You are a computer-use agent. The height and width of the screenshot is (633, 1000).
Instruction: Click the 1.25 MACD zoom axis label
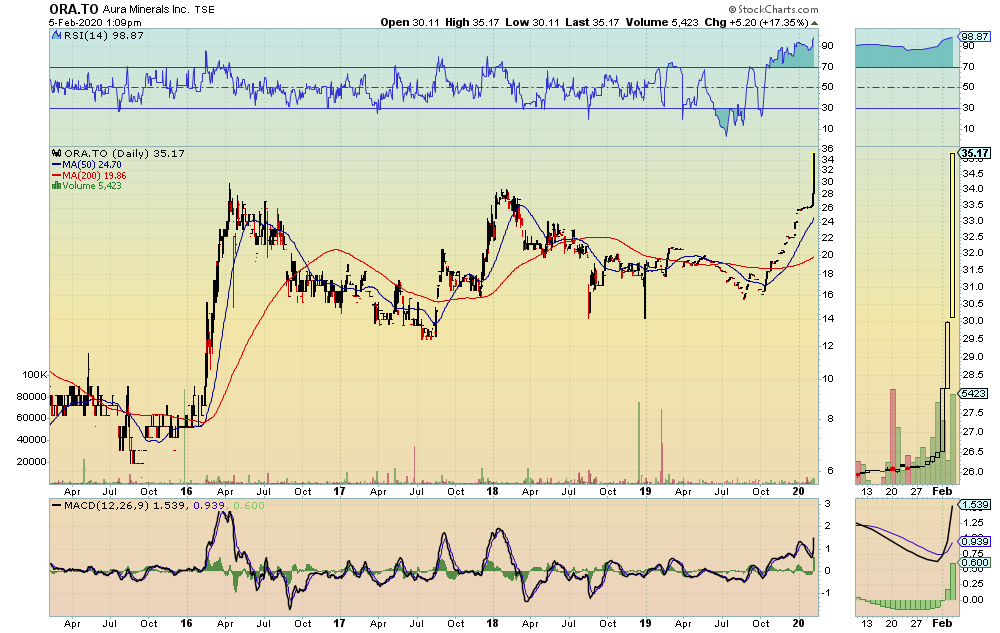click(972, 522)
